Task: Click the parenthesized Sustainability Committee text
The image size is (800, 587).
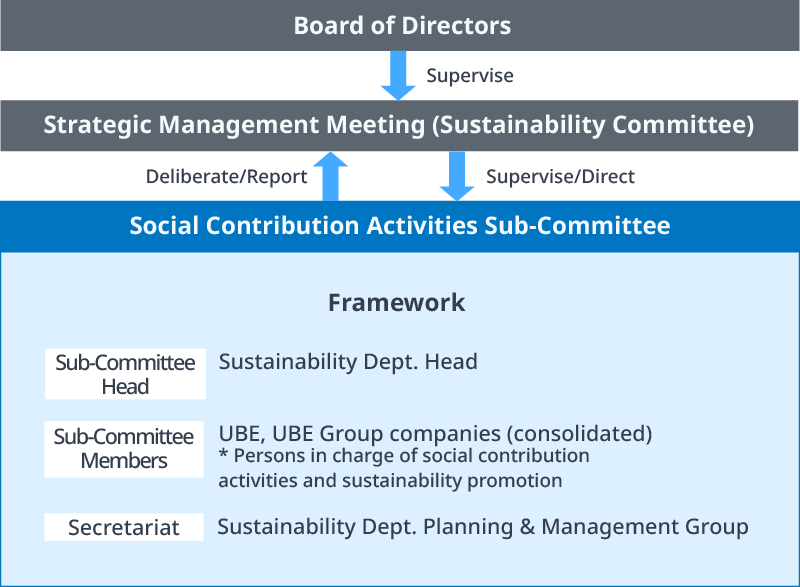Action: pyautogui.click(x=597, y=125)
